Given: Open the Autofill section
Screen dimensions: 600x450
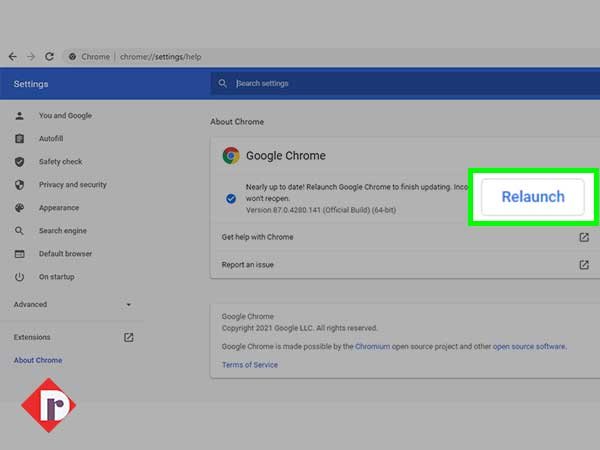Looking at the screenshot, I should [x=51, y=139].
